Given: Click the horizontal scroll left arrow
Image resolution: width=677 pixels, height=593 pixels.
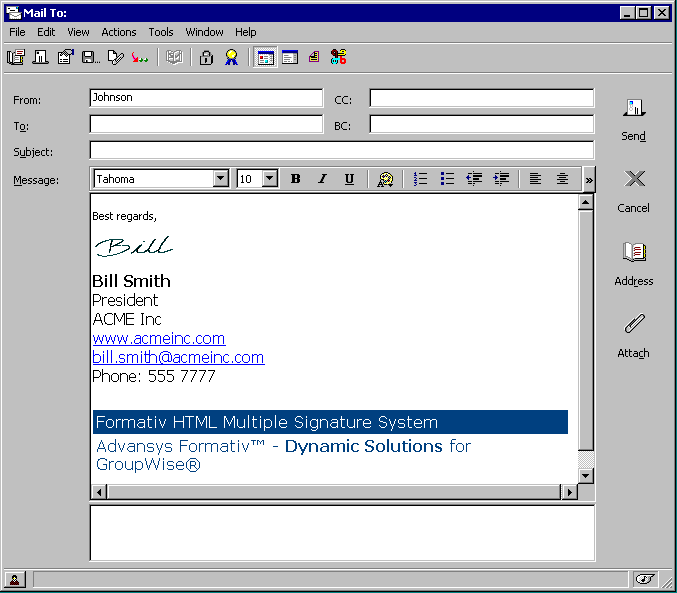Looking at the screenshot, I should [x=99, y=492].
